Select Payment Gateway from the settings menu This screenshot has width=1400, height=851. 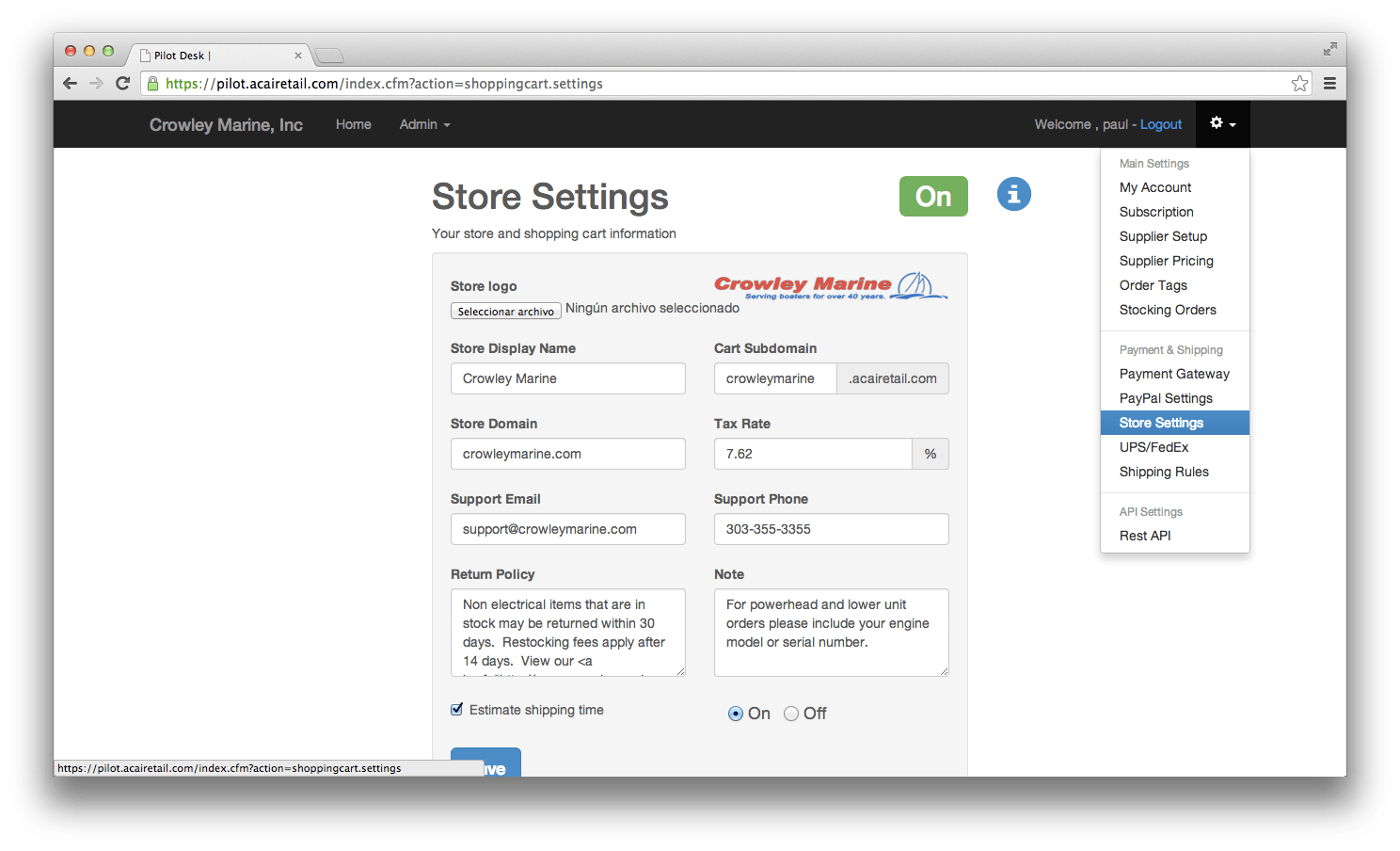[x=1174, y=374]
